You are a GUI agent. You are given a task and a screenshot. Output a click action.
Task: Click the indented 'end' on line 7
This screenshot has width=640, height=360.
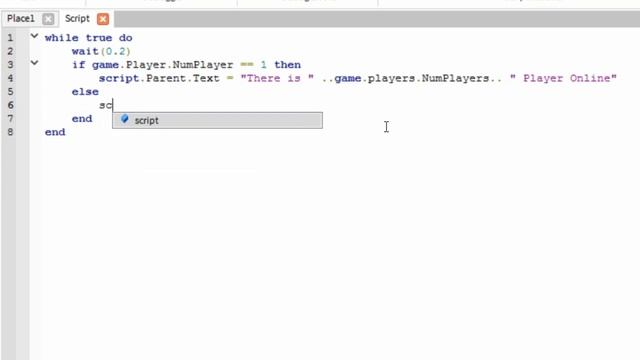82,119
